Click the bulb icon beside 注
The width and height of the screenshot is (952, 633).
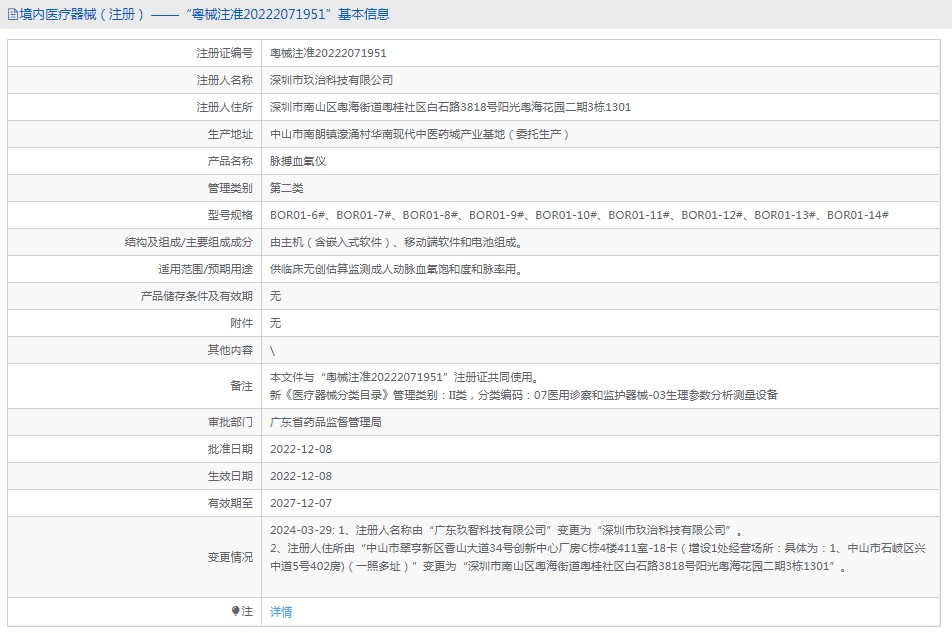point(236,611)
